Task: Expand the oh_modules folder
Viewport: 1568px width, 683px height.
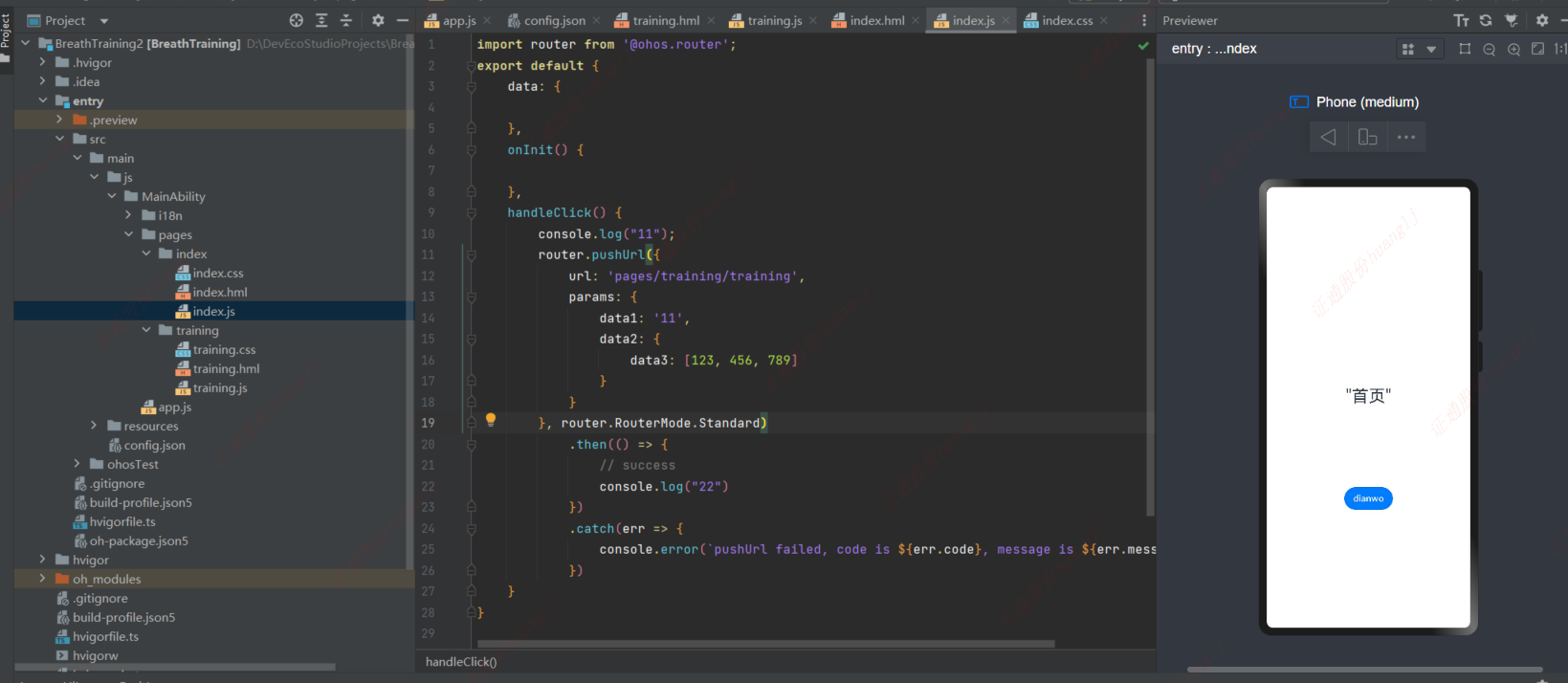Action: point(42,579)
